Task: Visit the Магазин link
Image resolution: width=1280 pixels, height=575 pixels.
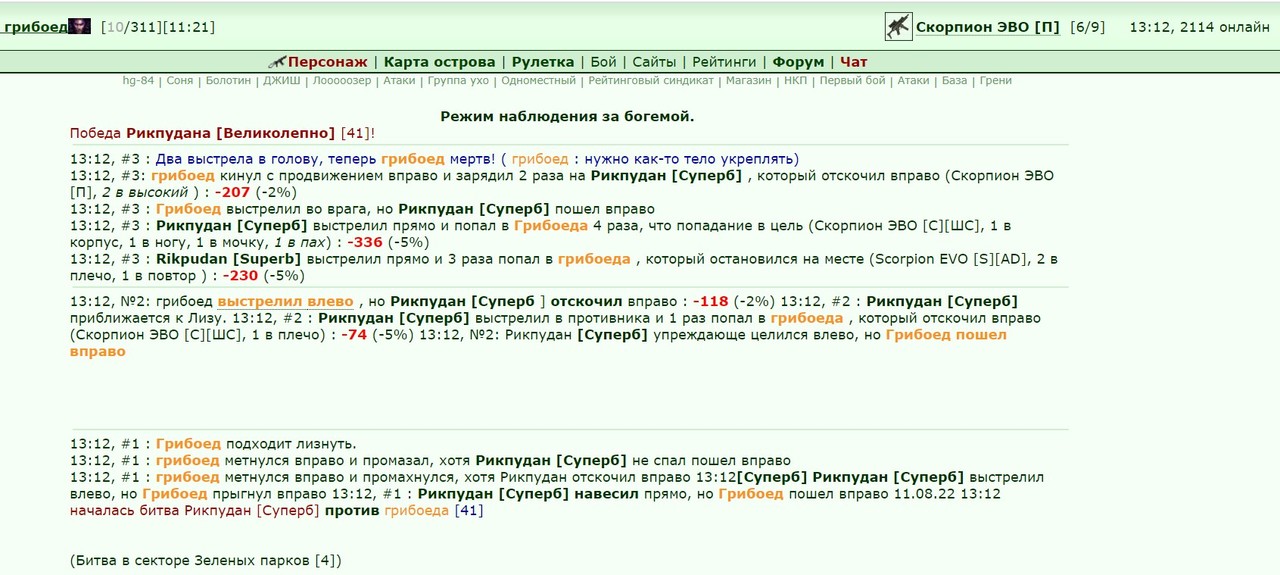Action: [x=749, y=81]
